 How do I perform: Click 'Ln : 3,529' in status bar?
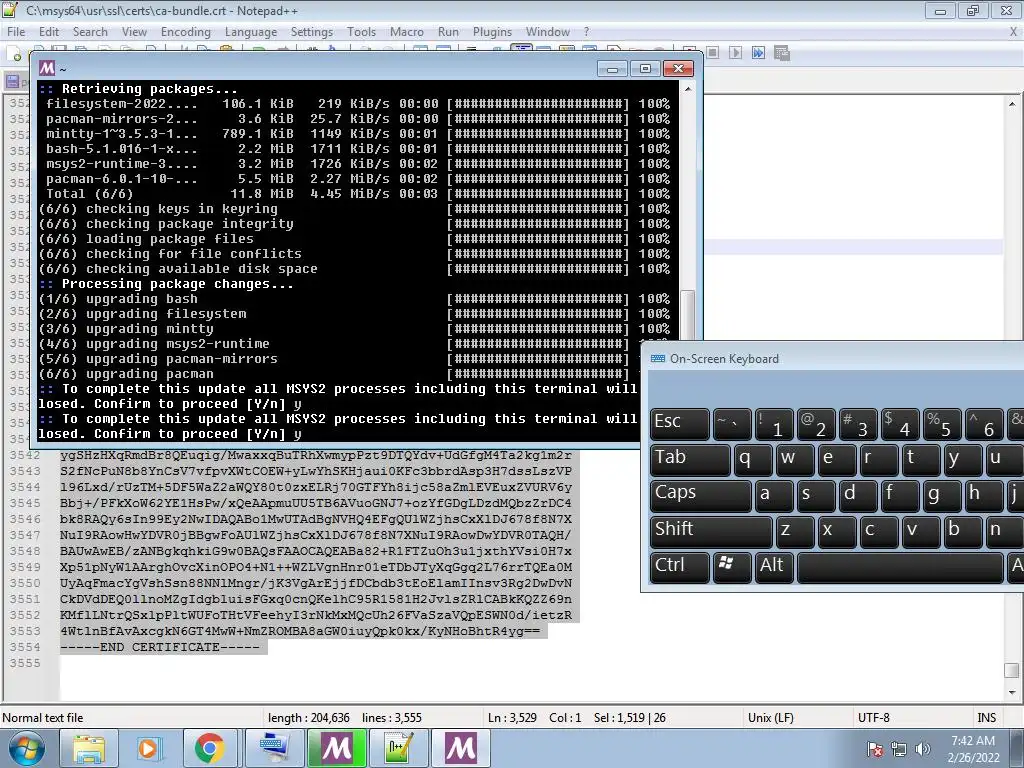[x=512, y=718]
